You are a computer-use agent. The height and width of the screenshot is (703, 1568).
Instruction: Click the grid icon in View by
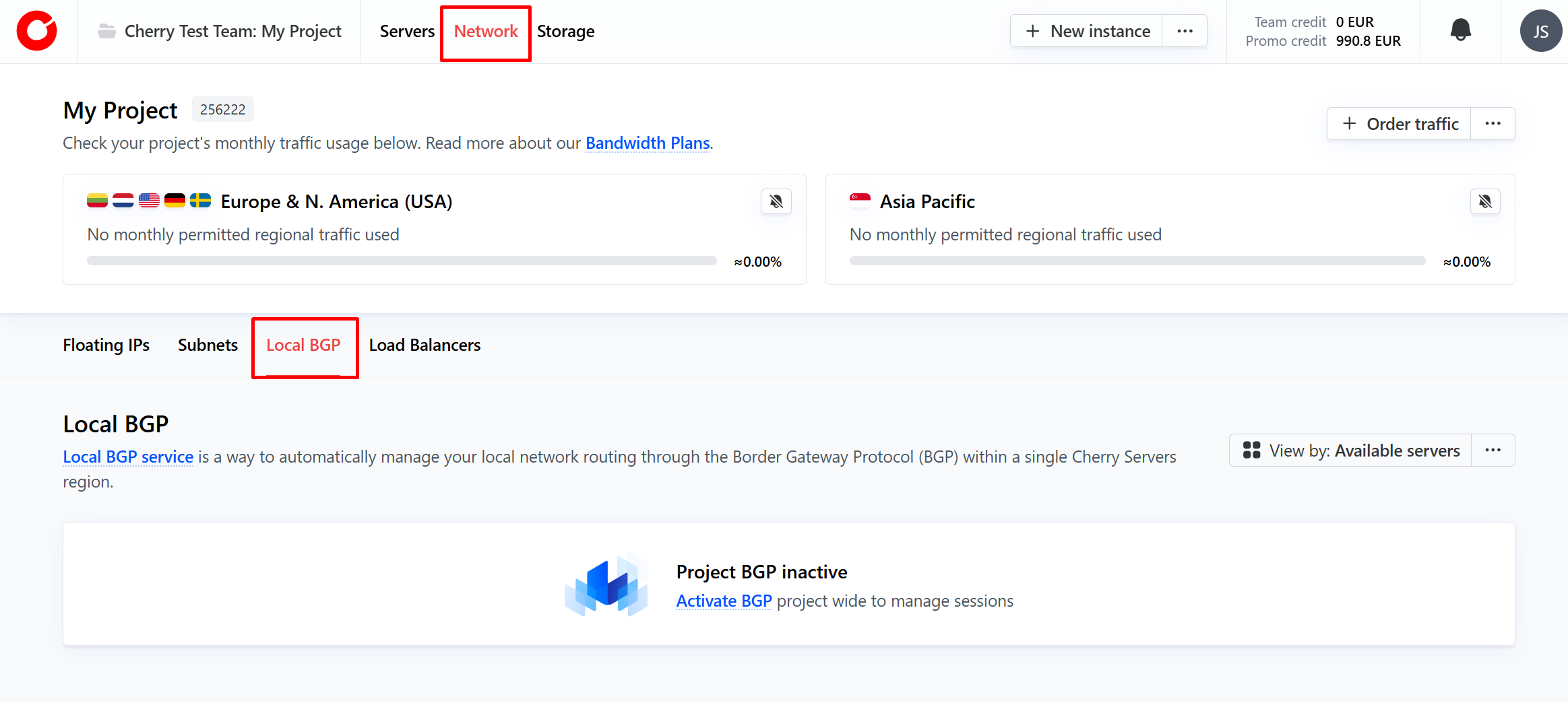click(x=1251, y=450)
